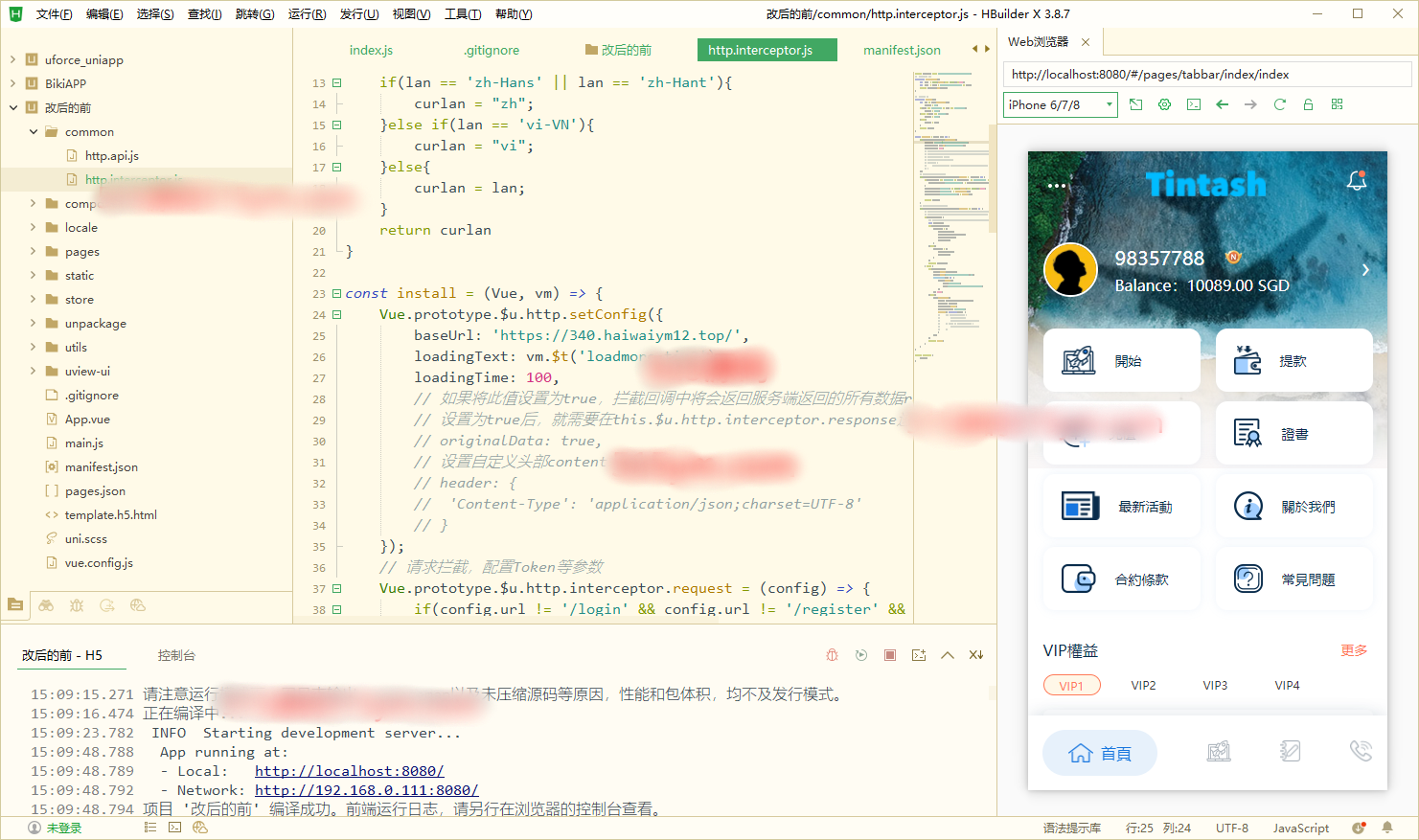Open the browser console icon
The width and height of the screenshot is (1419, 840).
click(1193, 104)
